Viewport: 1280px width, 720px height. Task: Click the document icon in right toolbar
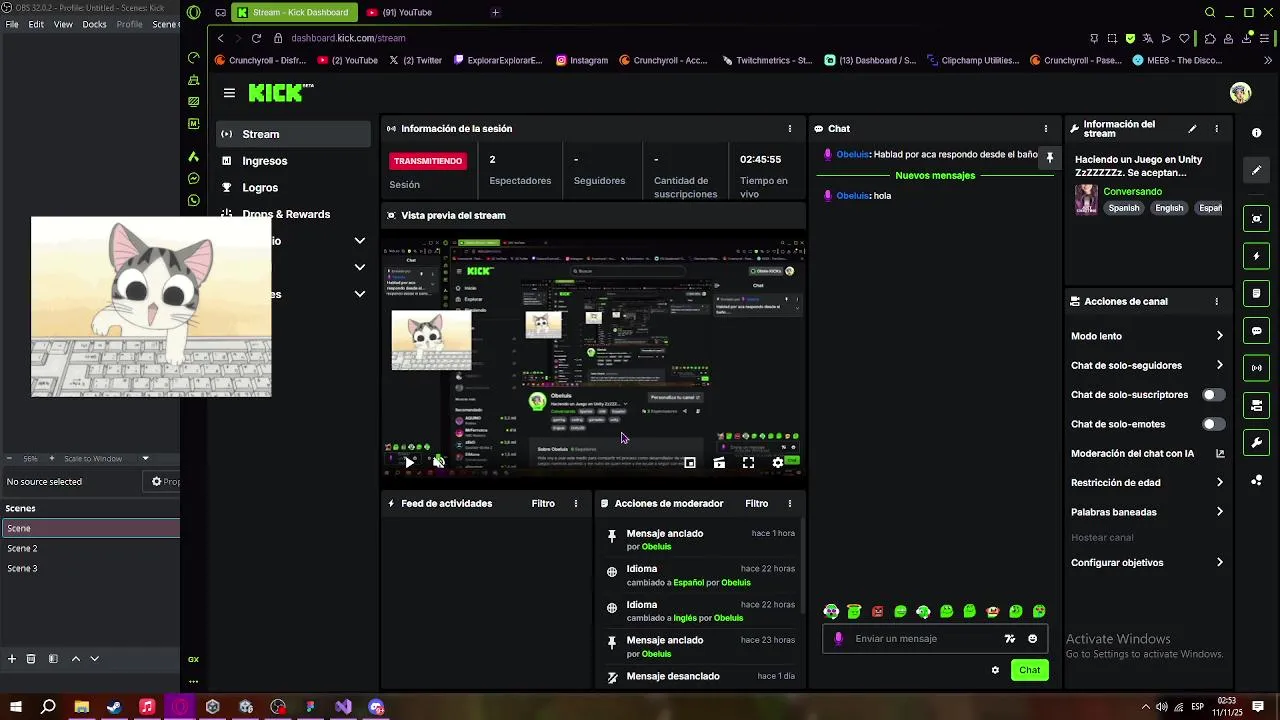(1257, 293)
